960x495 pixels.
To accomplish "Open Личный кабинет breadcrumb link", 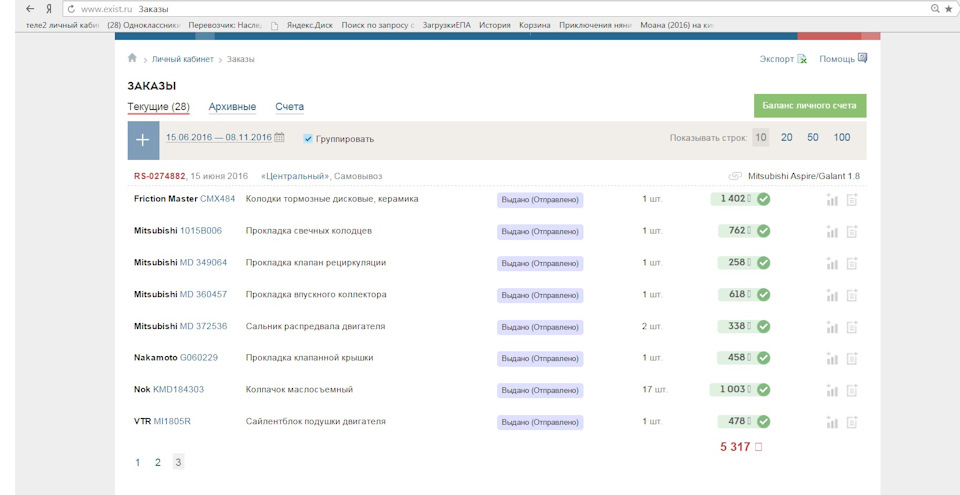I will click(182, 59).
